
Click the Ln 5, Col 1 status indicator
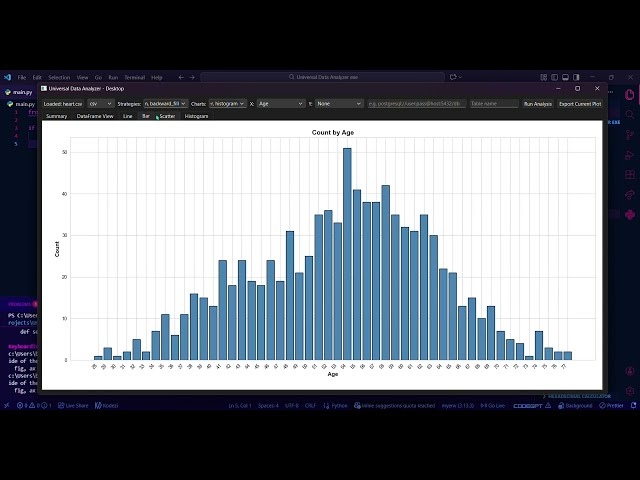click(240, 405)
